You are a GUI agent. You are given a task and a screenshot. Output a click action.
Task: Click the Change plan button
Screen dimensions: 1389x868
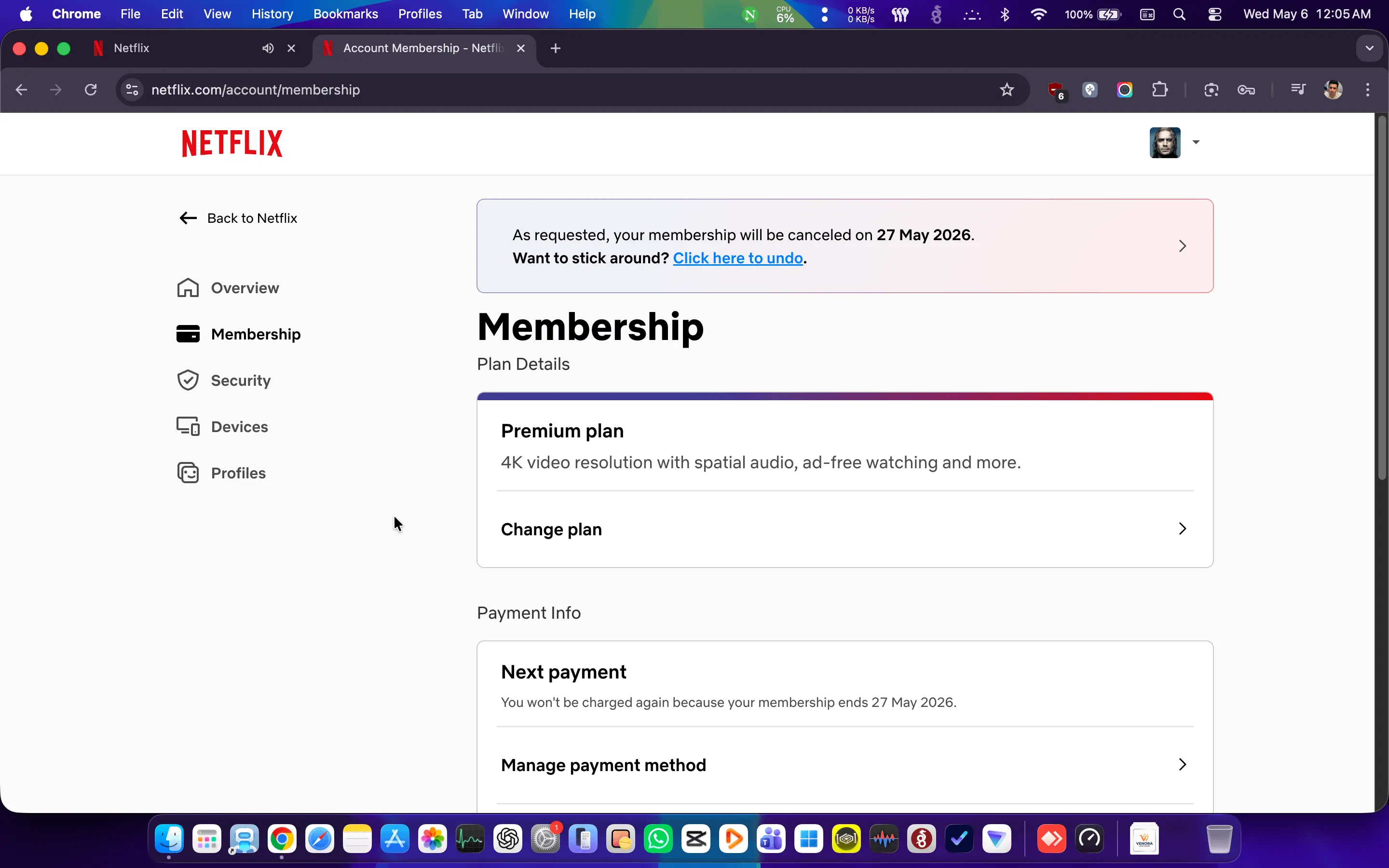pyautogui.click(x=845, y=529)
